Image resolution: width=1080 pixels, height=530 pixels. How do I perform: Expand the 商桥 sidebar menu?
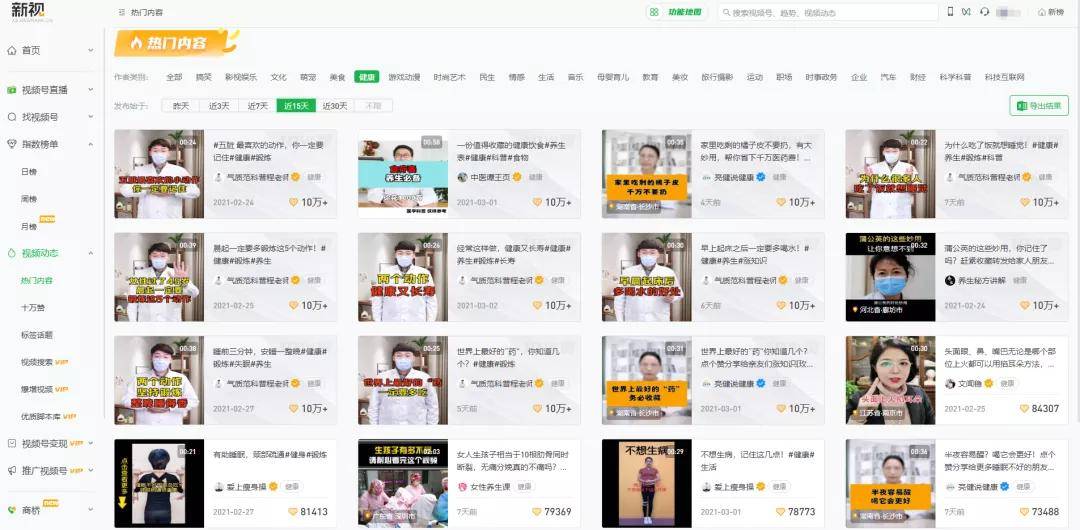[90, 510]
